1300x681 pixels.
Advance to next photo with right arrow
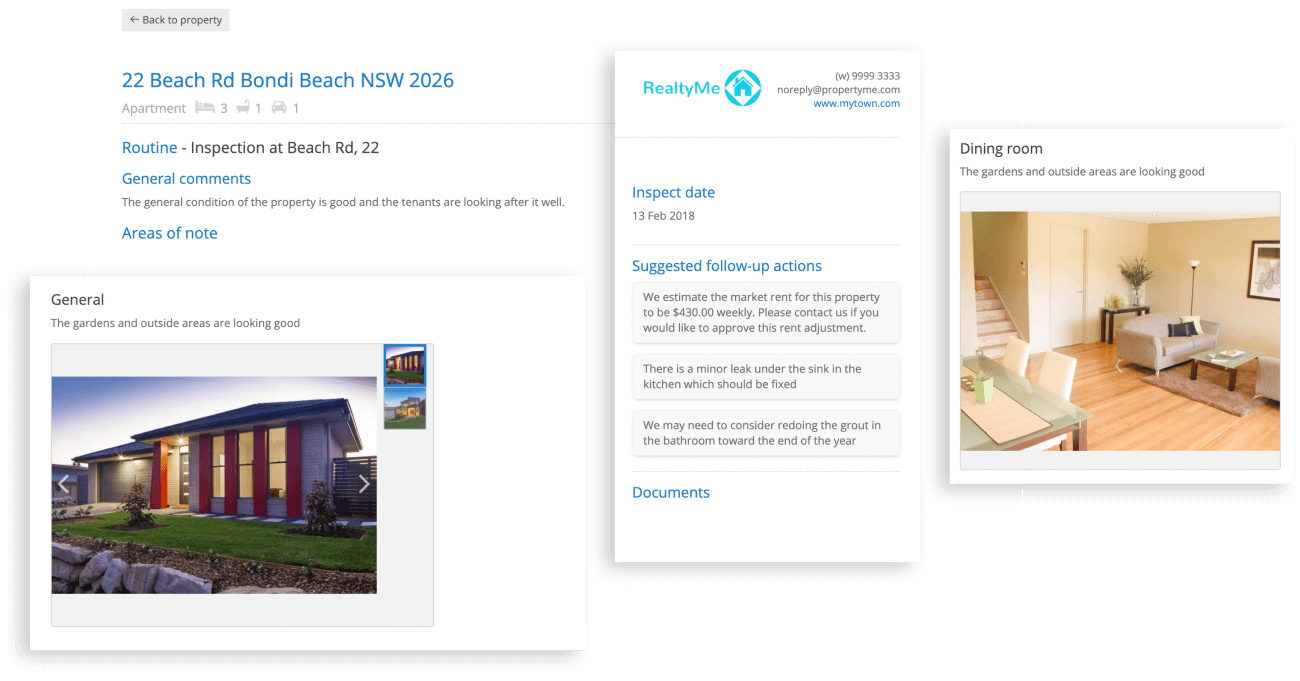[x=364, y=484]
